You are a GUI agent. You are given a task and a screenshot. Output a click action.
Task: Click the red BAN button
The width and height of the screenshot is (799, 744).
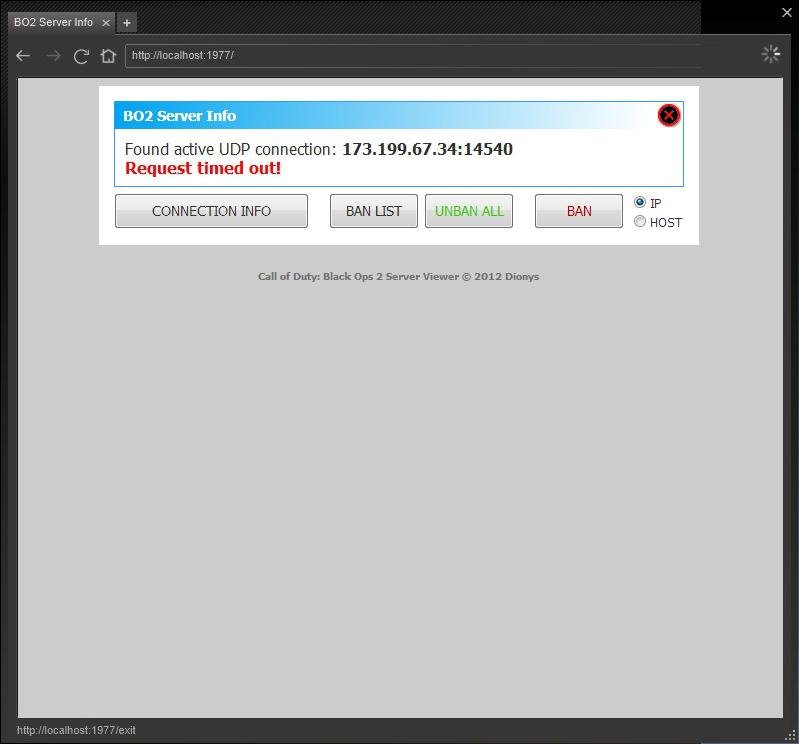[x=579, y=211]
